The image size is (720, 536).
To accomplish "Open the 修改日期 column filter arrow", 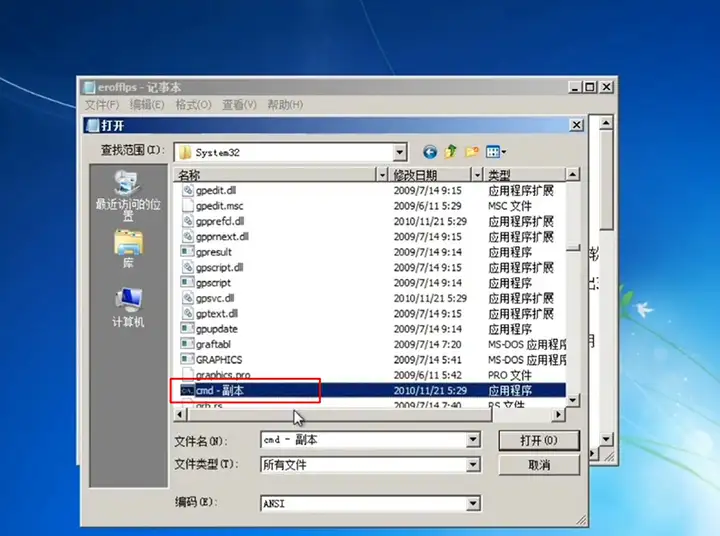I will 477,175.
